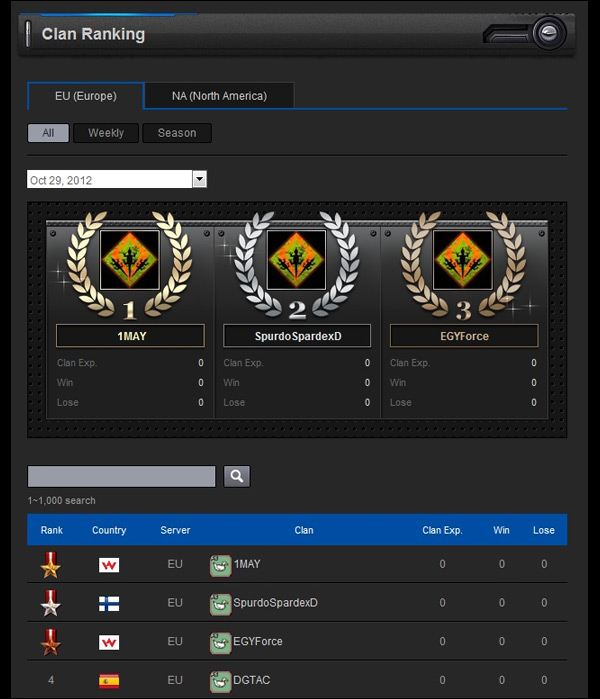The image size is (600, 699).
Task: Click the country flag in the 1MAY row
Action: (109, 565)
